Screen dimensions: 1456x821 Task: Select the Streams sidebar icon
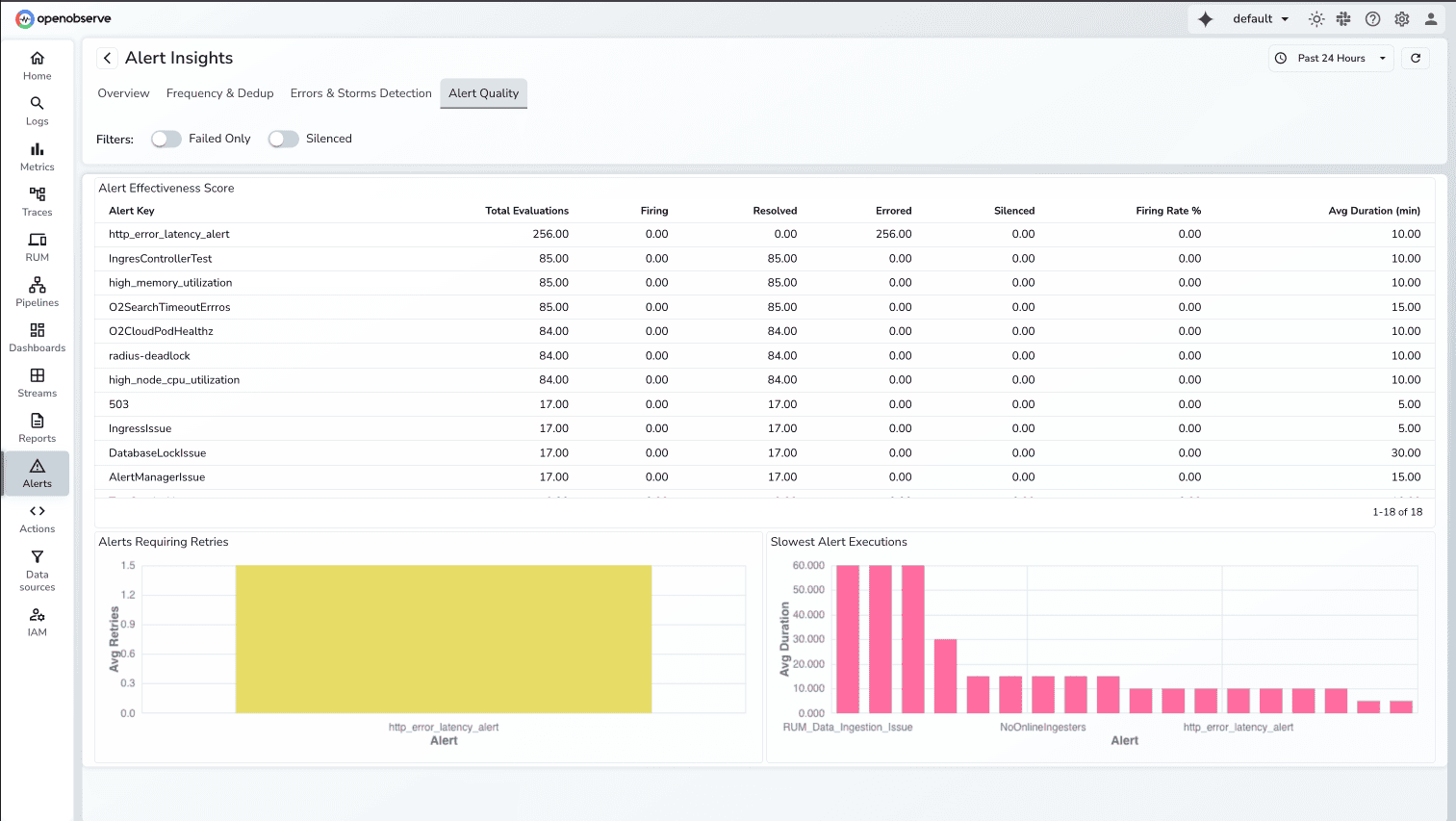[x=37, y=382]
